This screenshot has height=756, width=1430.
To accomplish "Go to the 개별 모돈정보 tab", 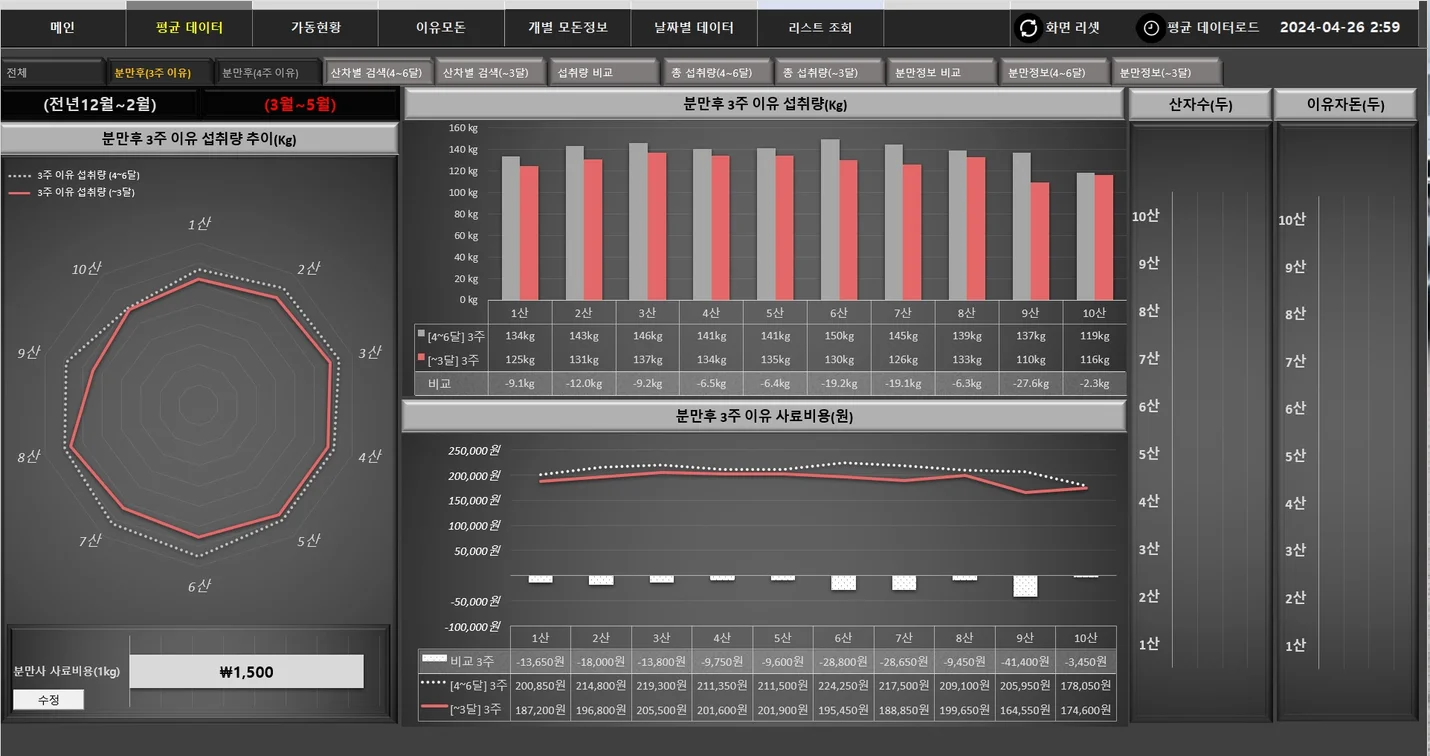I will coord(568,28).
